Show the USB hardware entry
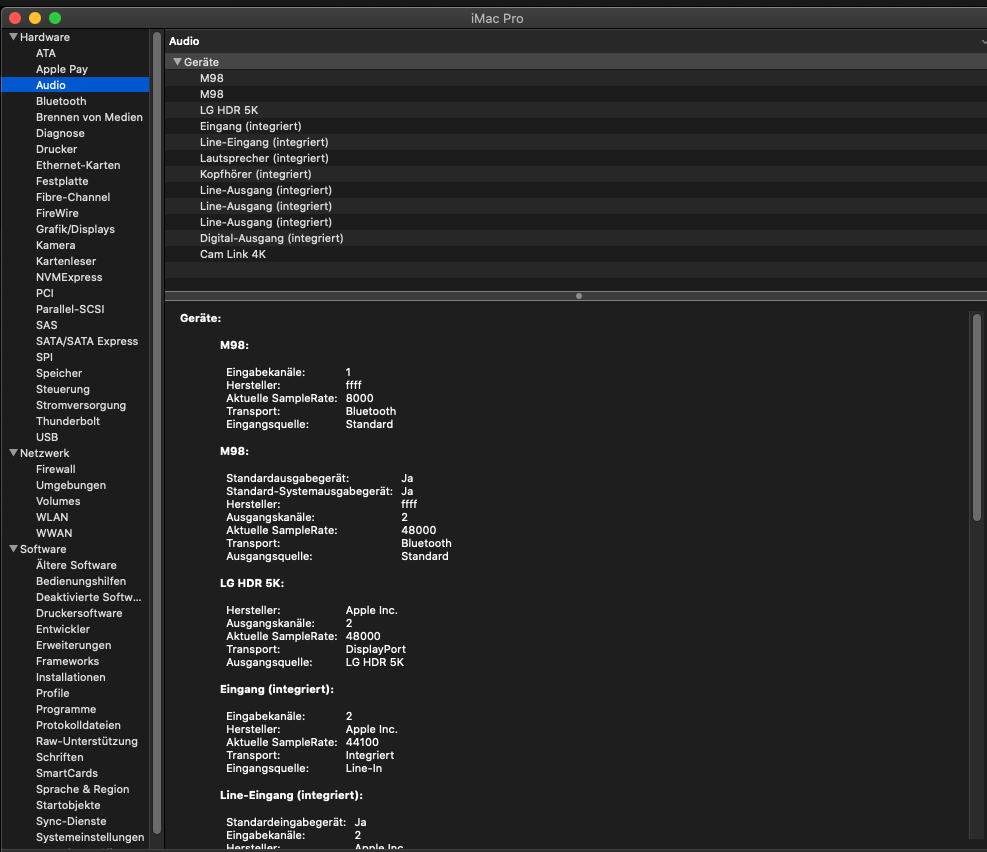 (x=47, y=437)
